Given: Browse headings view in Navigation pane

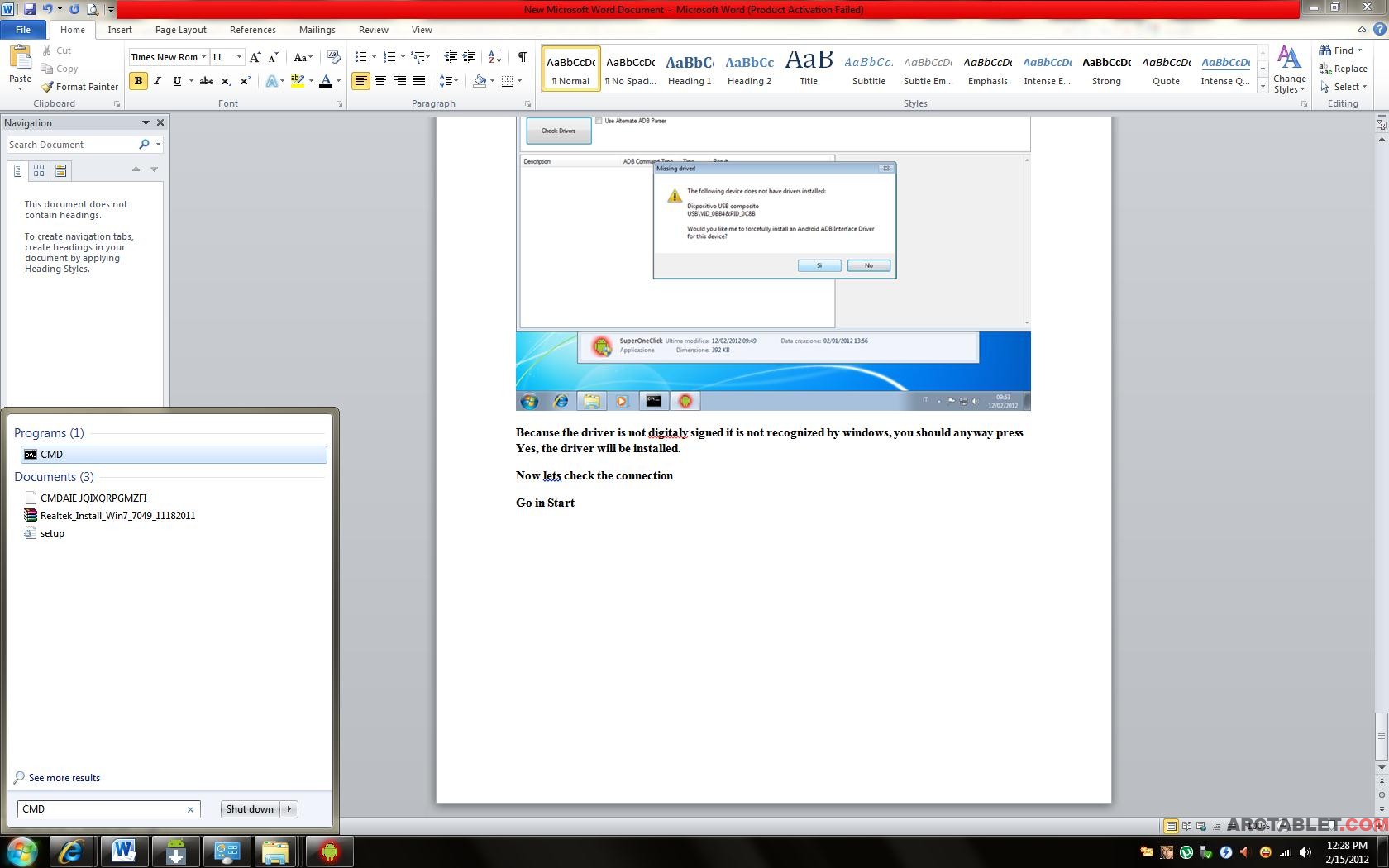Looking at the screenshot, I should click(x=17, y=170).
